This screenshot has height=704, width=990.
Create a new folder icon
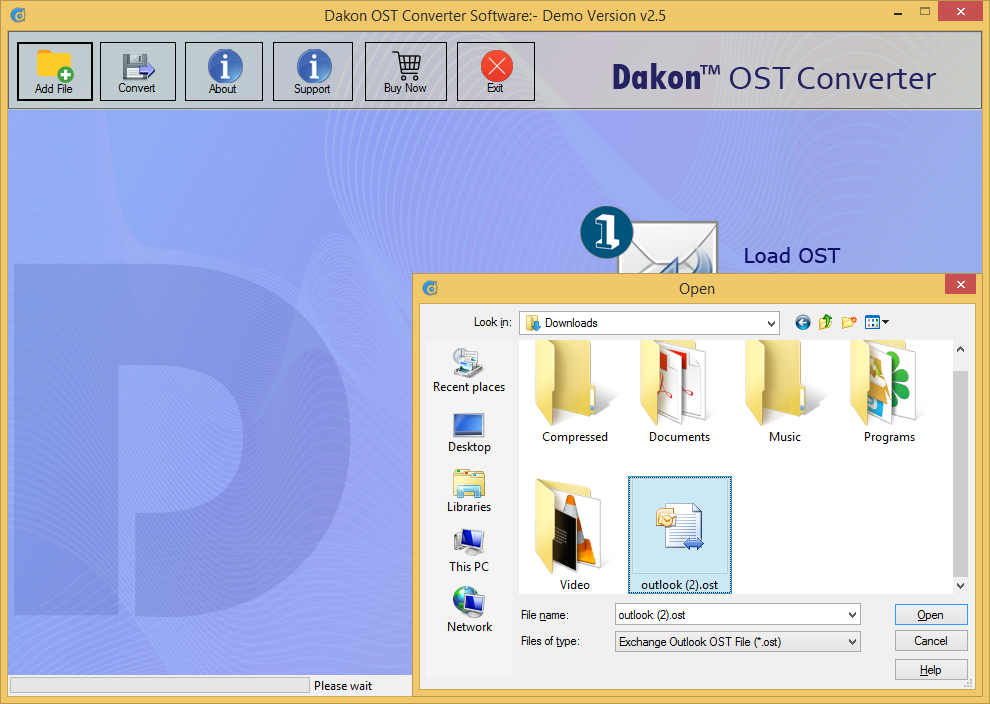849,323
